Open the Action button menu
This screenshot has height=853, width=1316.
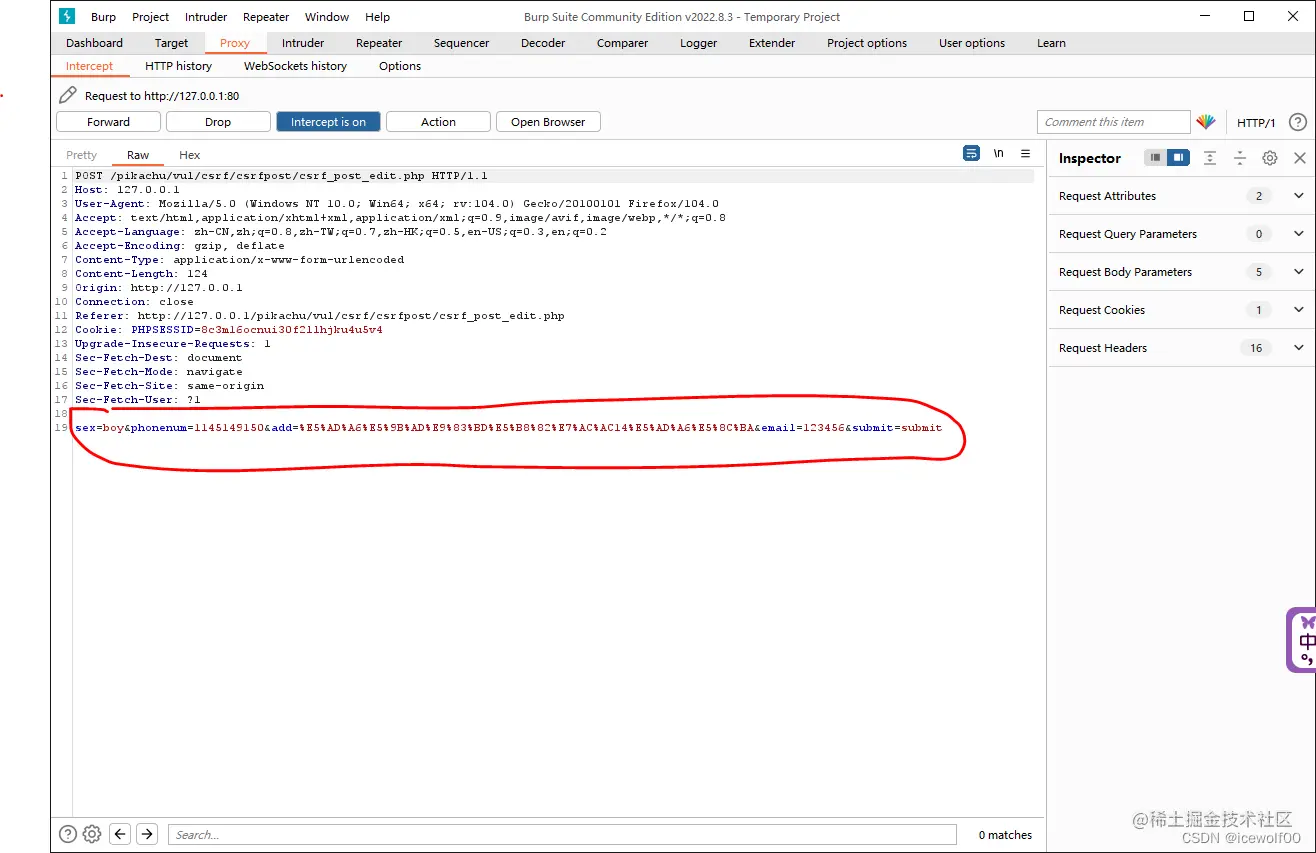click(x=438, y=122)
